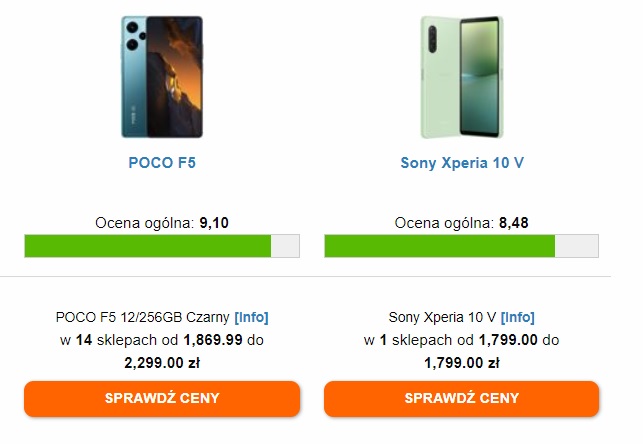643x444 pixels.
Task: Open the POCO F5 title link
Action: pos(162,162)
